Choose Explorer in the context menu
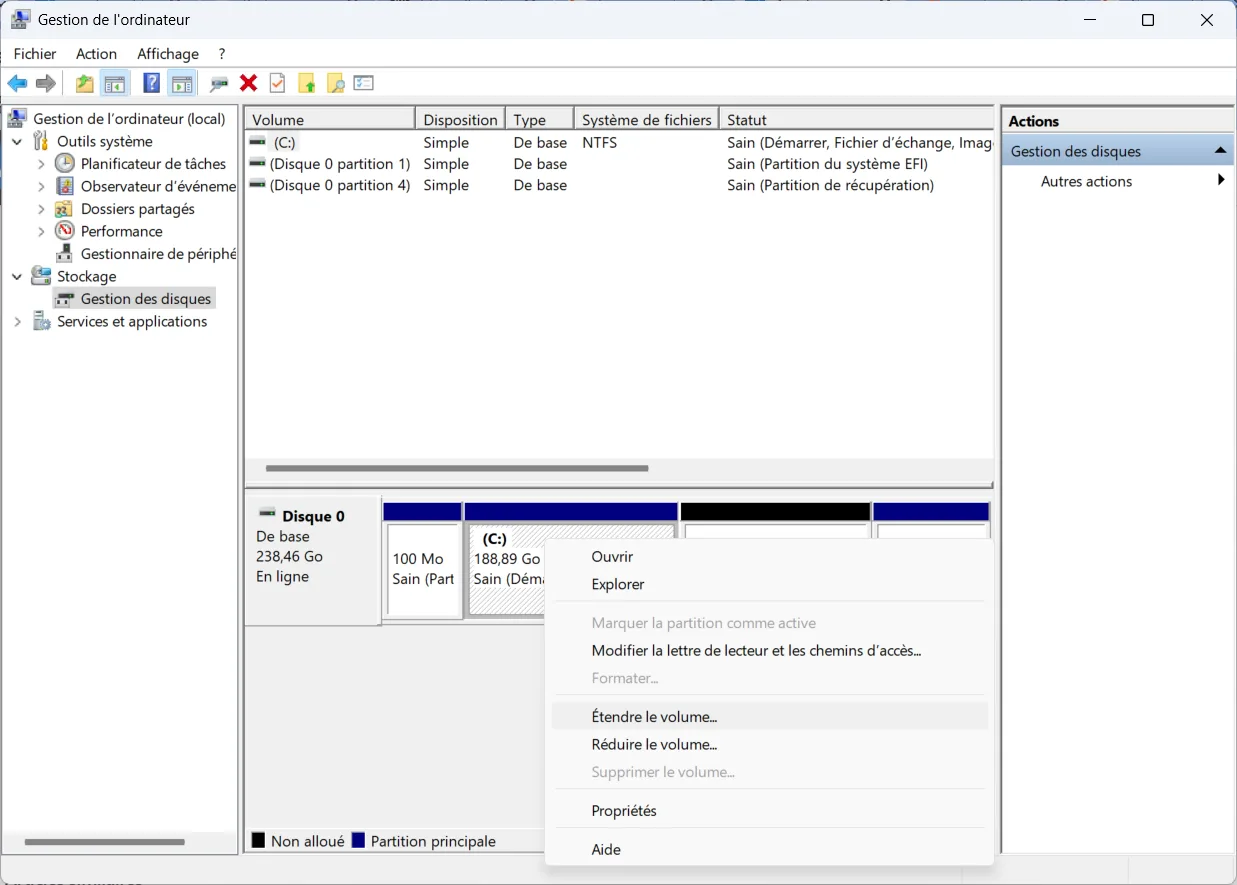Screen dimensions: 1237x885 tap(769, 584)
